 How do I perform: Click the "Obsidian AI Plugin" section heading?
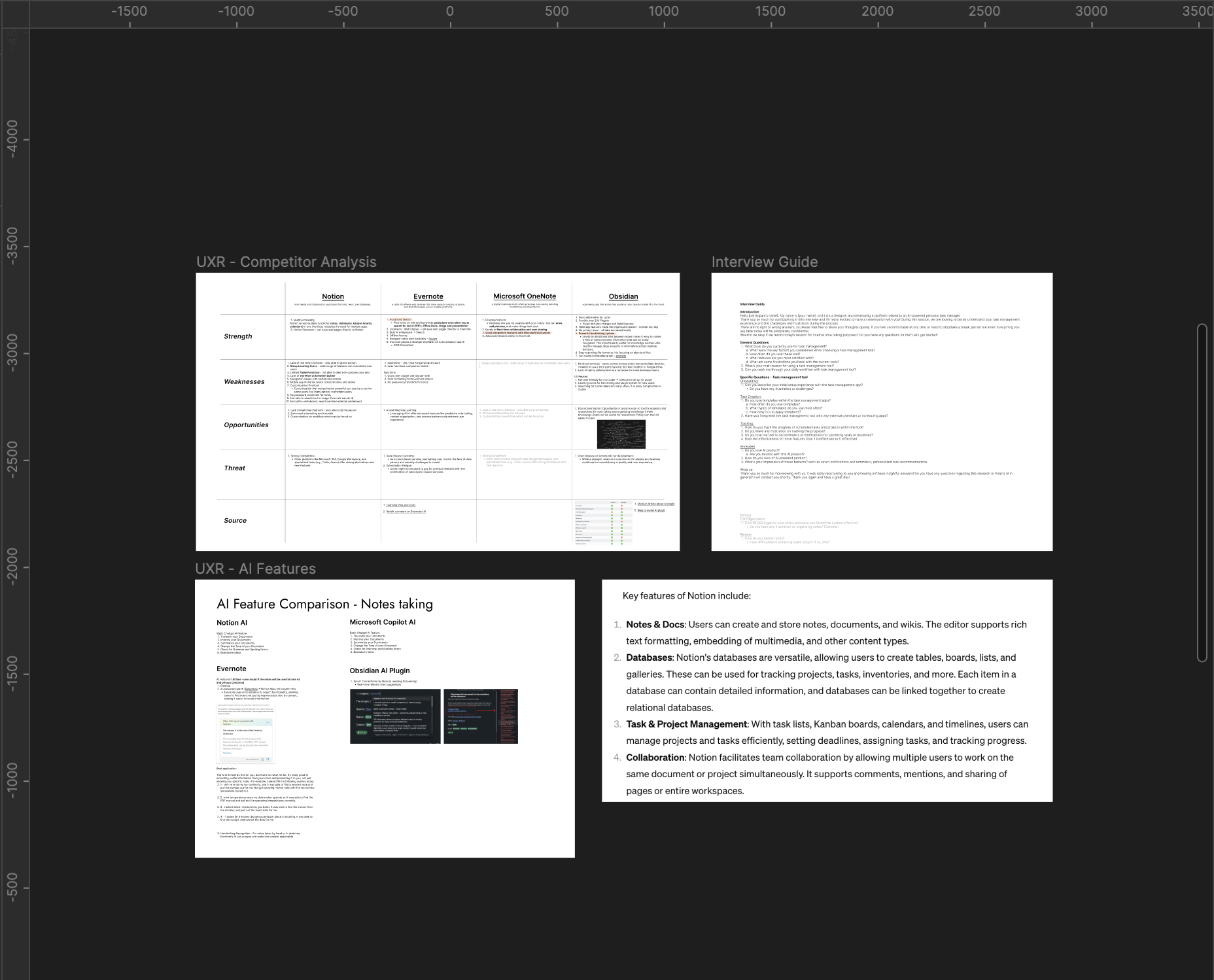pyautogui.click(x=379, y=671)
